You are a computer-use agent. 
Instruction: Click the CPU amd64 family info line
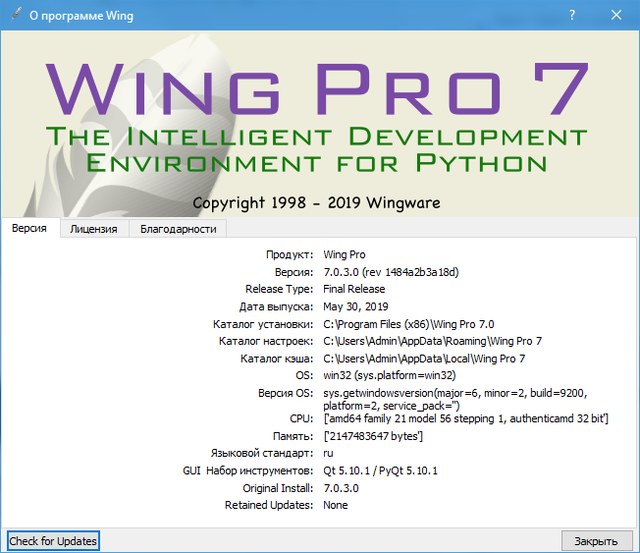pos(466,418)
